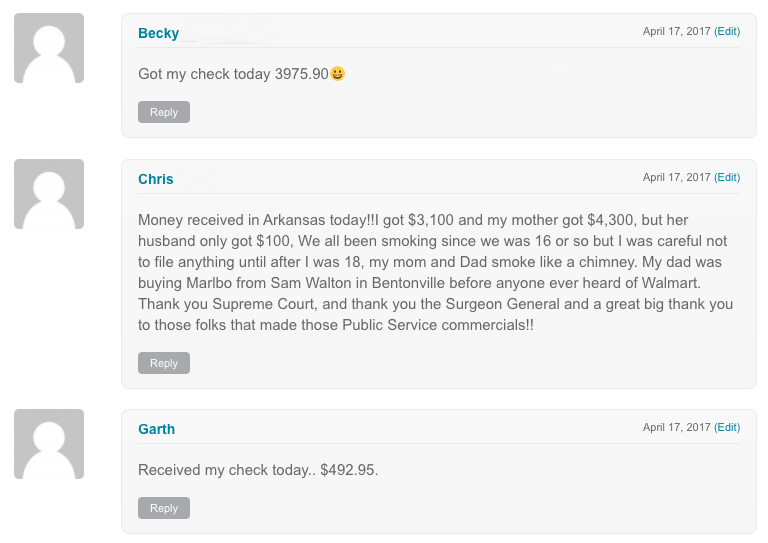Viewport: 768px width, 543px height.
Task: Edit Garth's comment via Edit link
Action: [727, 427]
